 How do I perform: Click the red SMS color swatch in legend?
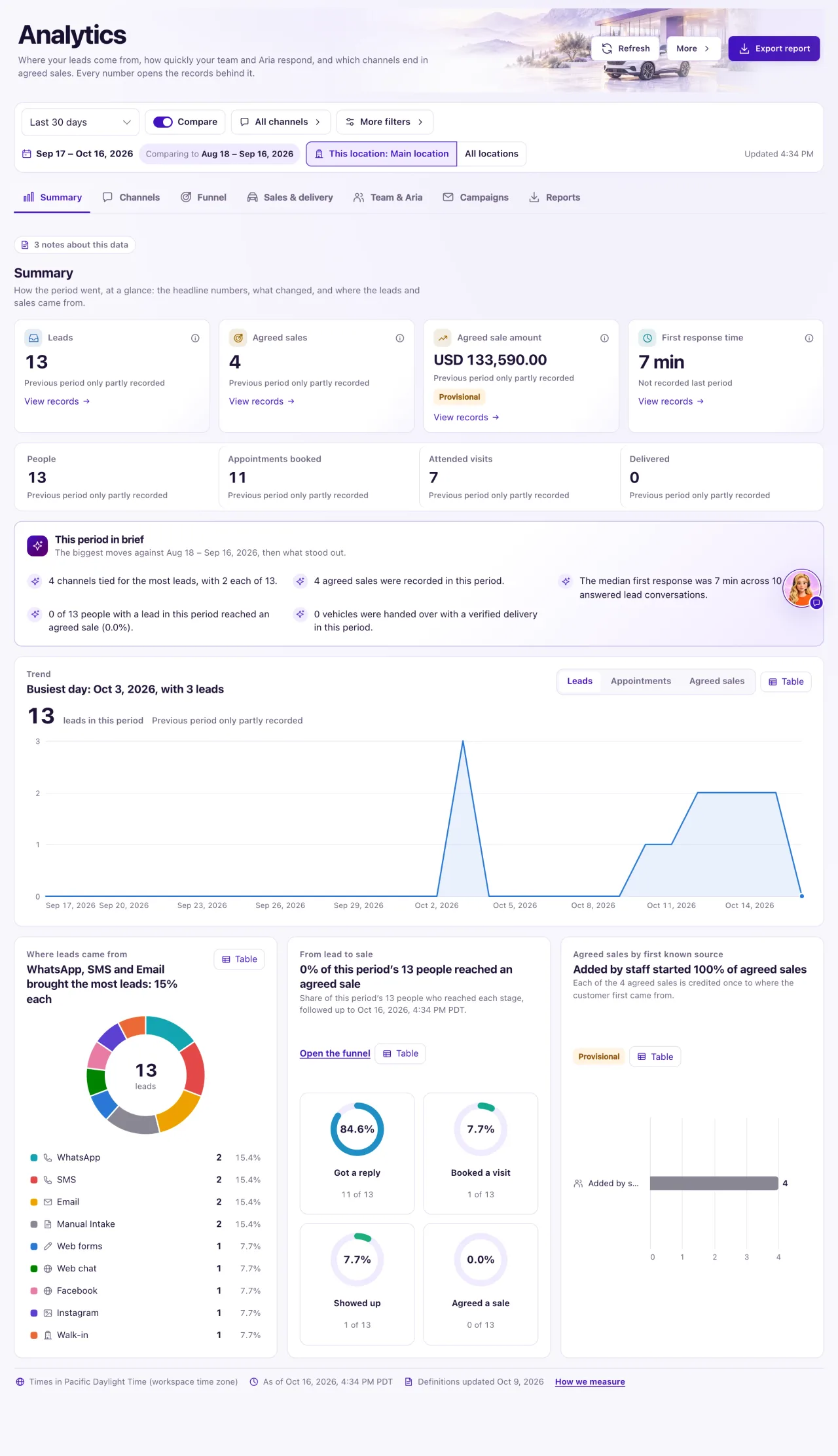[34, 1180]
